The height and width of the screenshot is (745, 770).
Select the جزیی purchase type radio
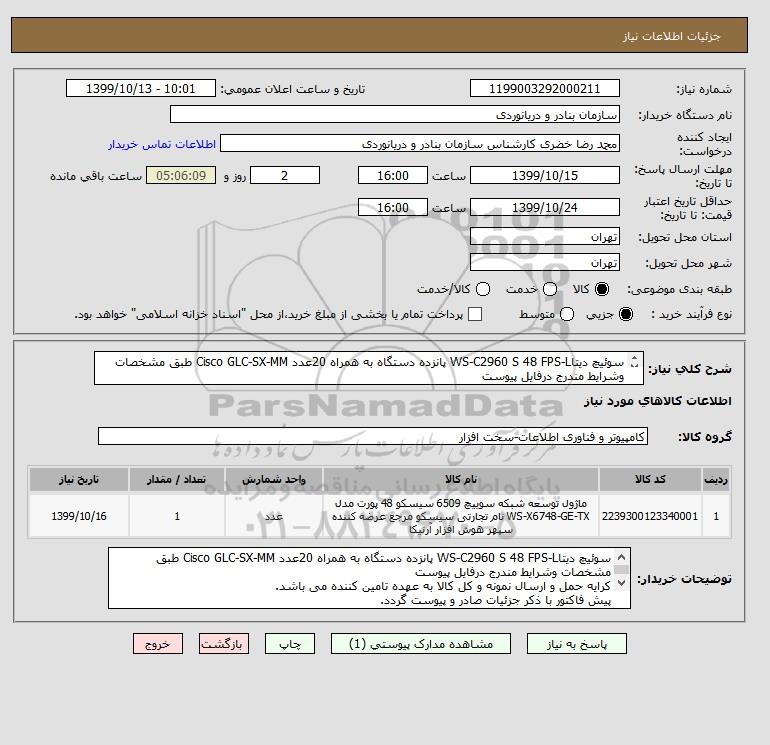click(x=626, y=314)
